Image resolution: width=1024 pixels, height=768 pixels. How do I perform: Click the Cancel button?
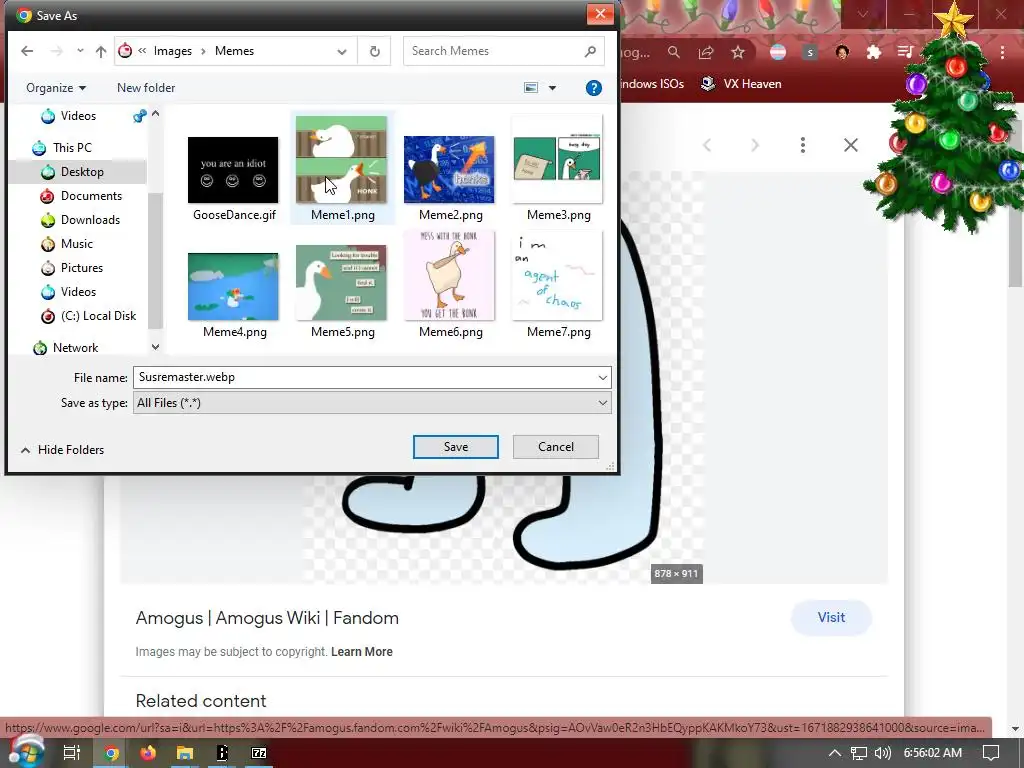(556, 447)
